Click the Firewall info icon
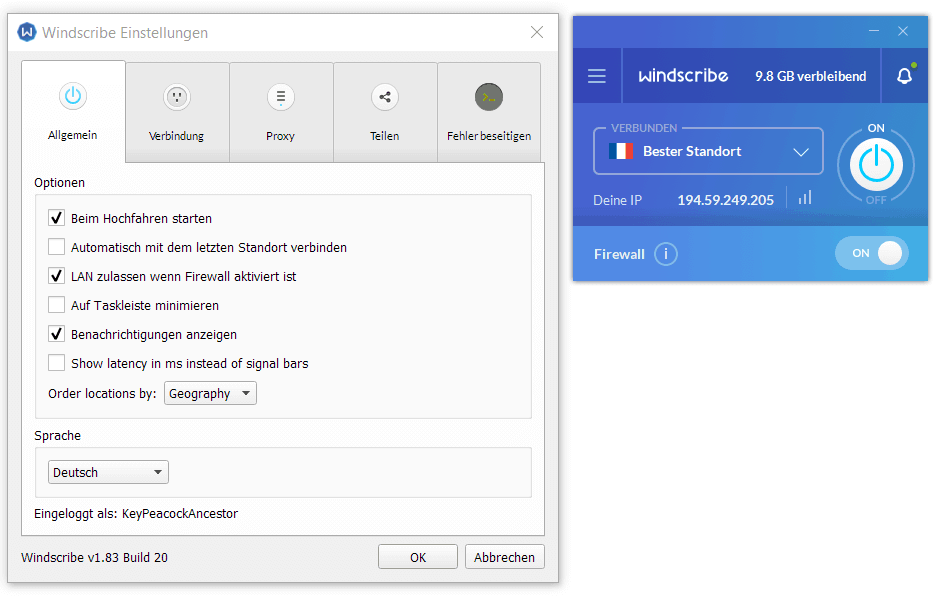Screen dimensions: 945x600 (x=665, y=254)
